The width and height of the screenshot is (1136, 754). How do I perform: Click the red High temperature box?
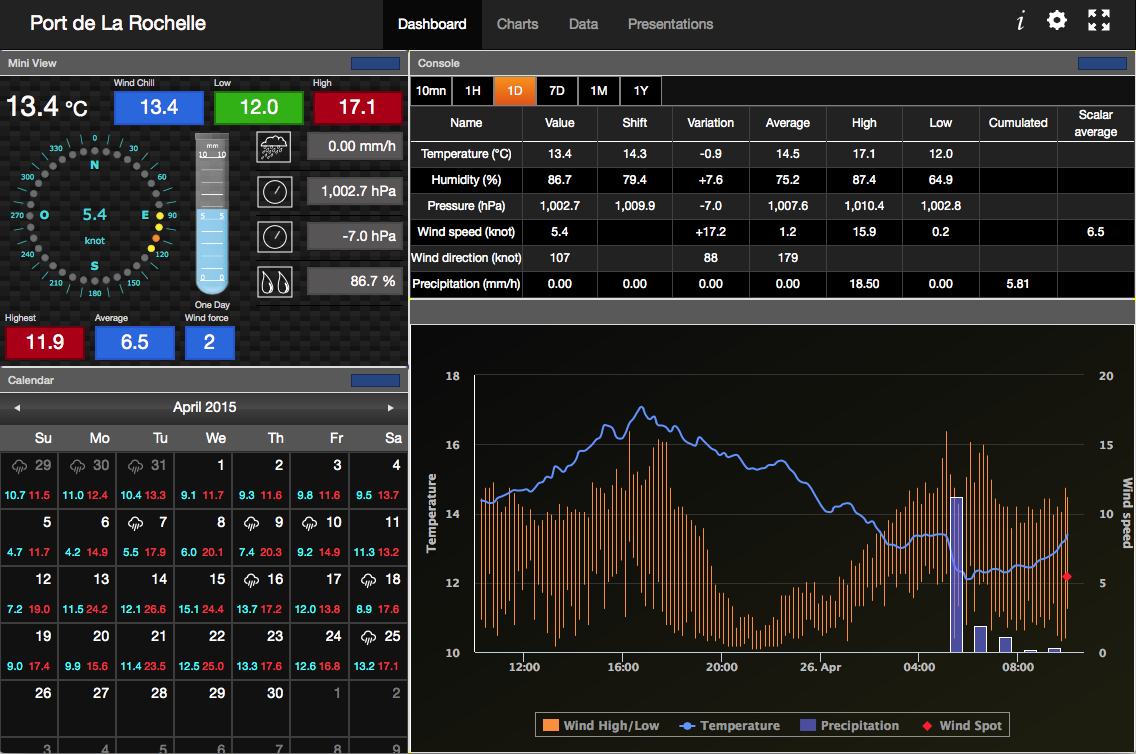357,108
